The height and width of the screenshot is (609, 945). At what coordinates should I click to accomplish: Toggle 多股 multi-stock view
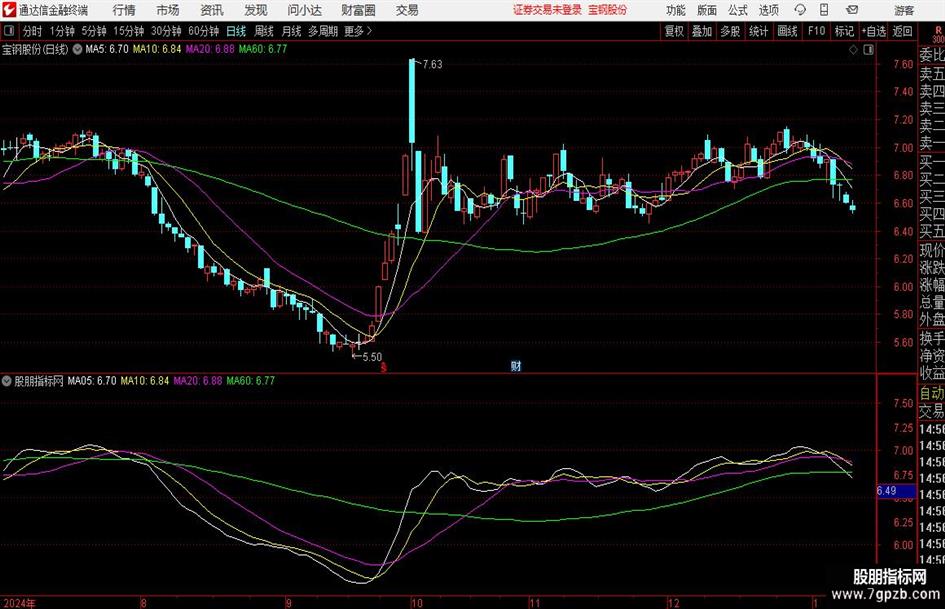tap(730, 31)
